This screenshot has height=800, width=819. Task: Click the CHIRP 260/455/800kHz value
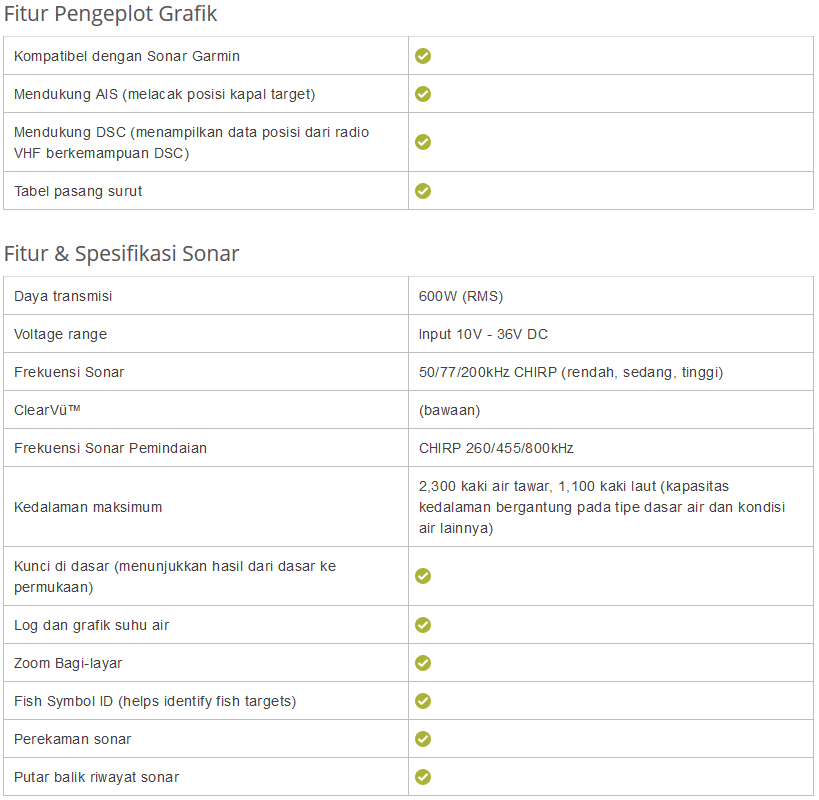point(496,448)
